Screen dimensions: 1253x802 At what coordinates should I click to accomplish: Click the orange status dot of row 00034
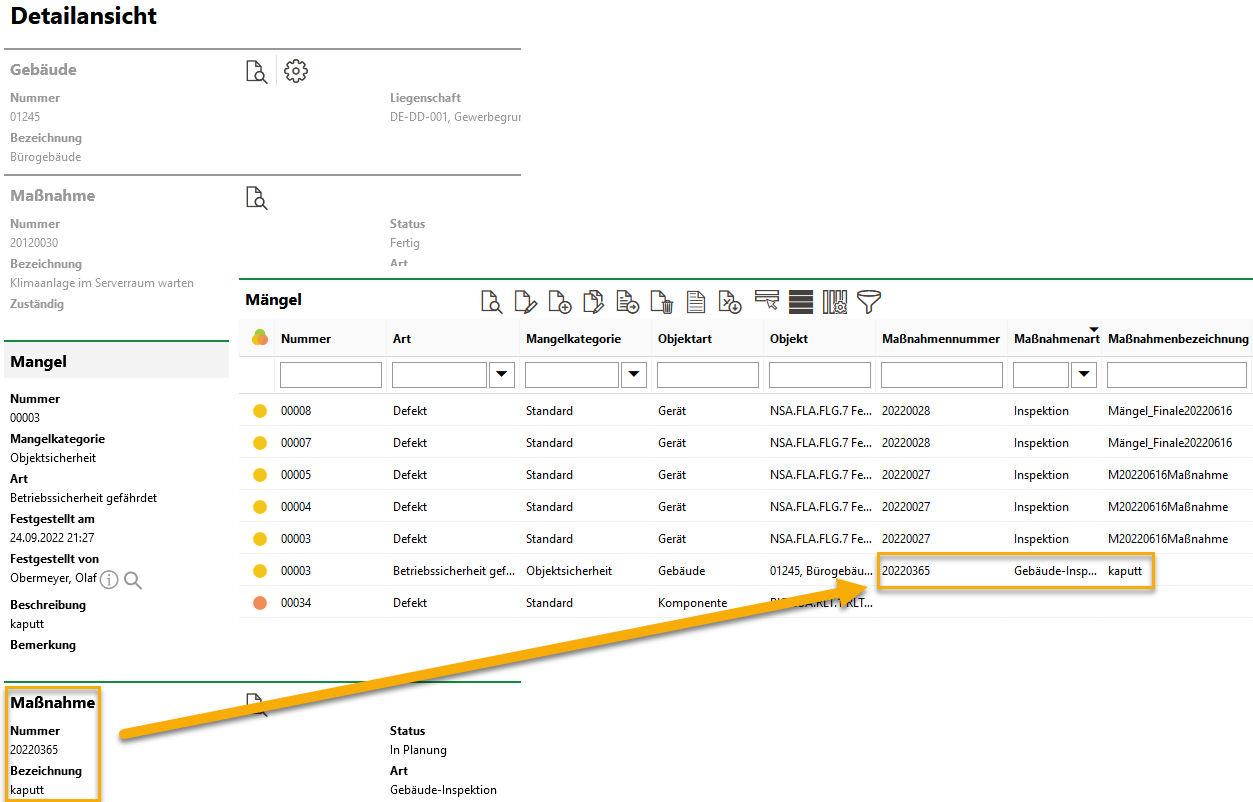pyautogui.click(x=260, y=603)
